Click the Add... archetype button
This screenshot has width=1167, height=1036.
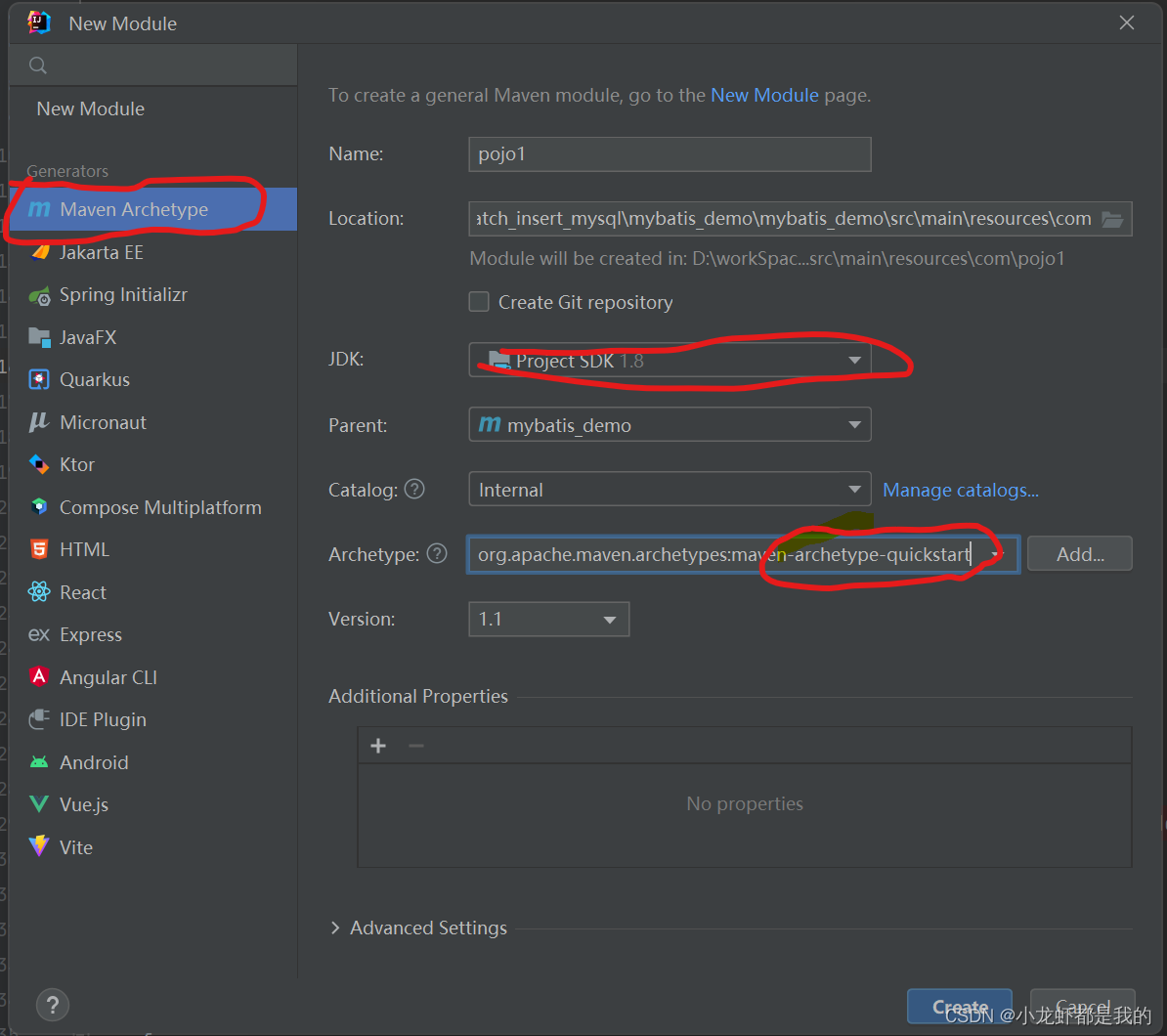tap(1080, 554)
